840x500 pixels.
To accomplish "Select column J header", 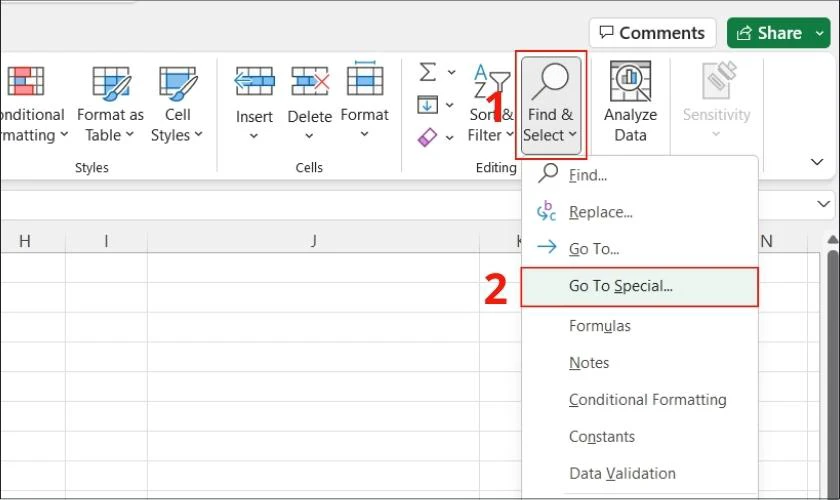I will [313, 241].
